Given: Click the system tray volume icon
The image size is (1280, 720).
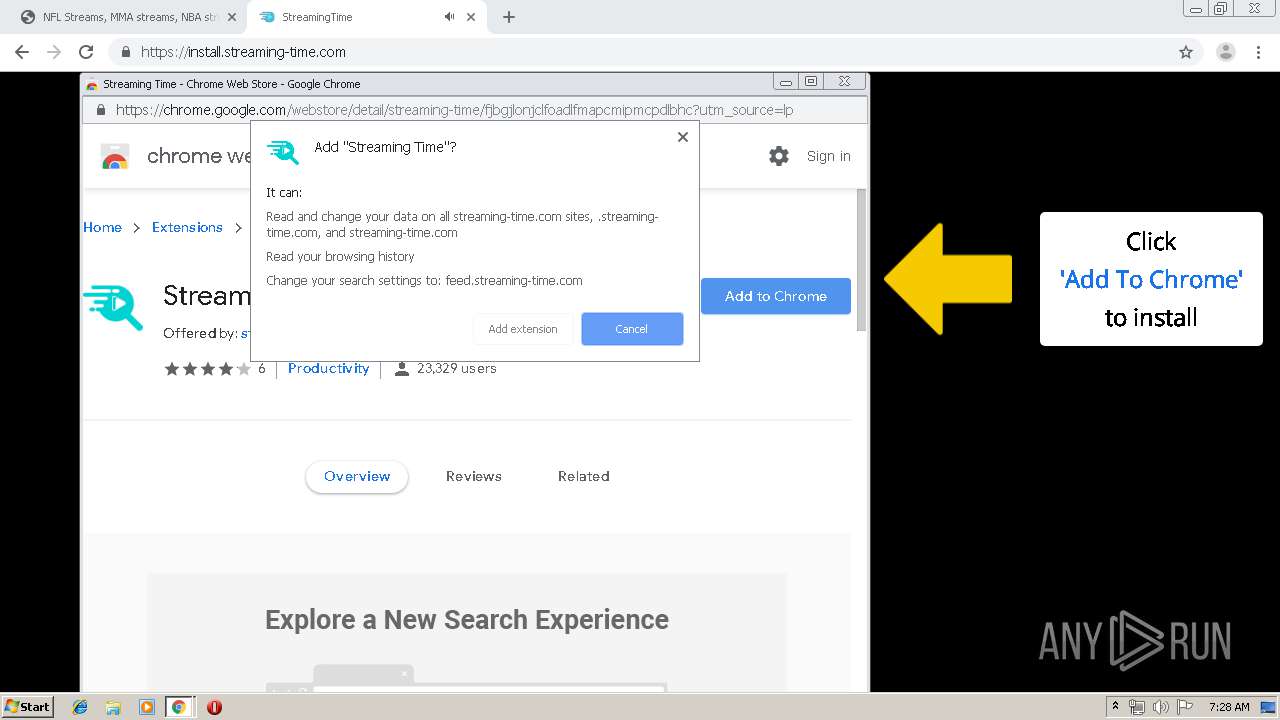Looking at the screenshot, I should (x=1160, y=707).
